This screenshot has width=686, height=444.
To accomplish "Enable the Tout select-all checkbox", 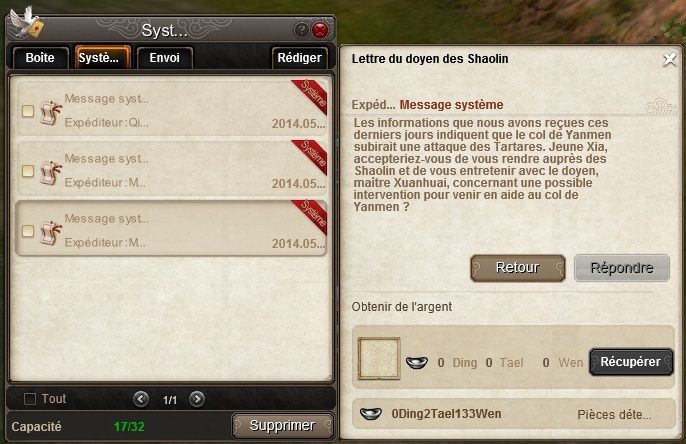I will (30, 399).
